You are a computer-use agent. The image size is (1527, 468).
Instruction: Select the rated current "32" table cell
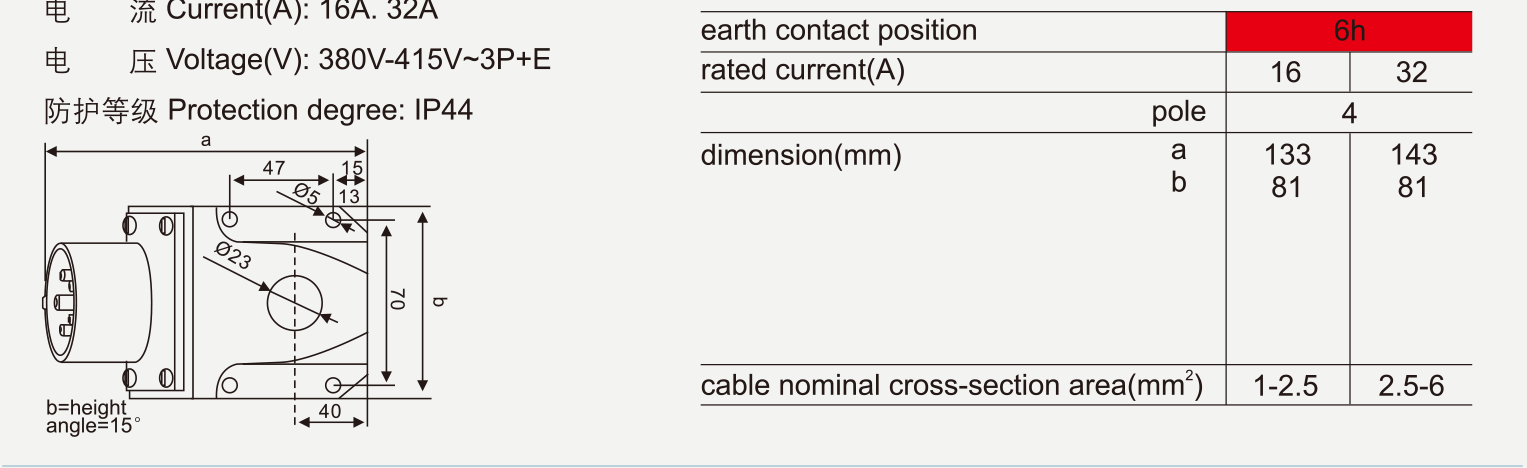[1411, 72]
